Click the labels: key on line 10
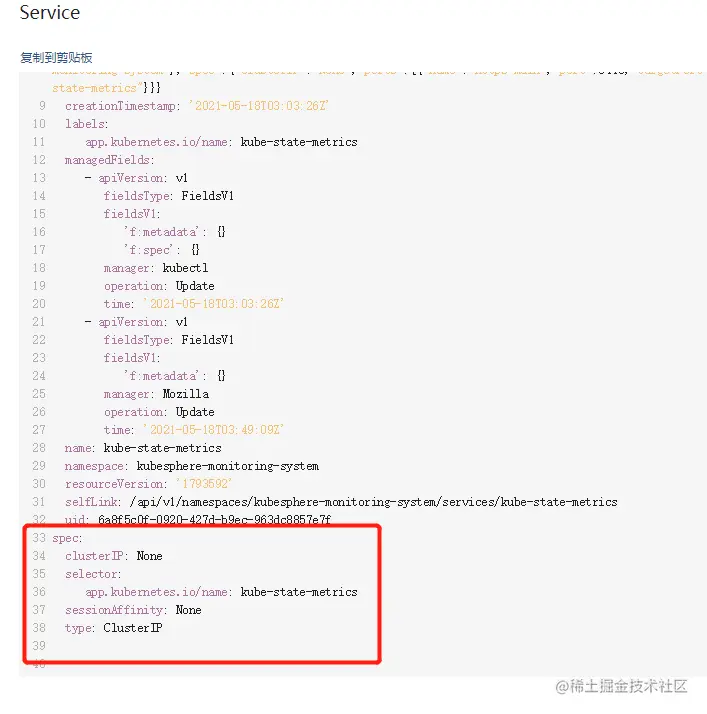Screen dimensions: 707x714 [x=86, y=124]
